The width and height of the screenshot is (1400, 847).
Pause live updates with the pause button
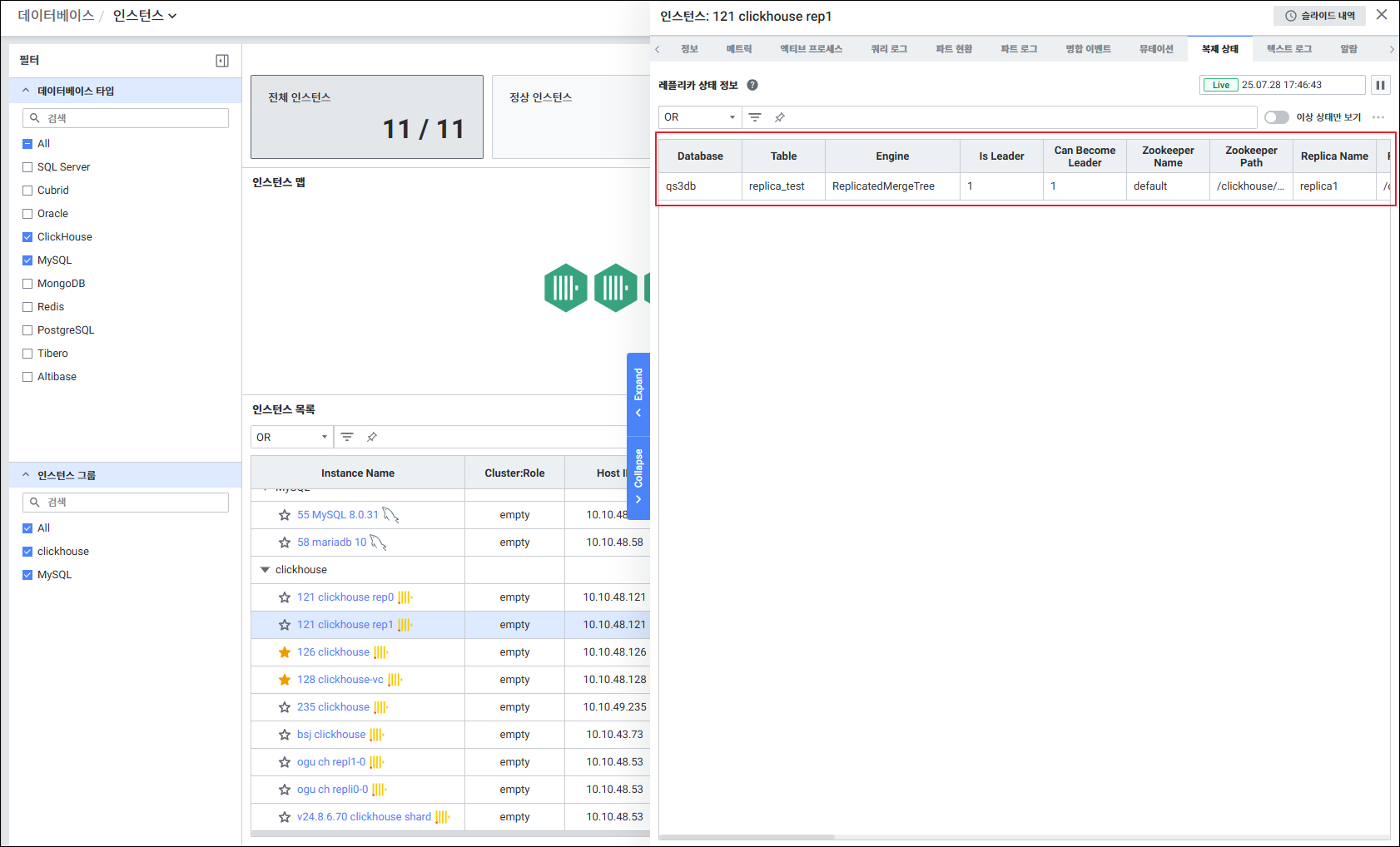coord(1380,85)
